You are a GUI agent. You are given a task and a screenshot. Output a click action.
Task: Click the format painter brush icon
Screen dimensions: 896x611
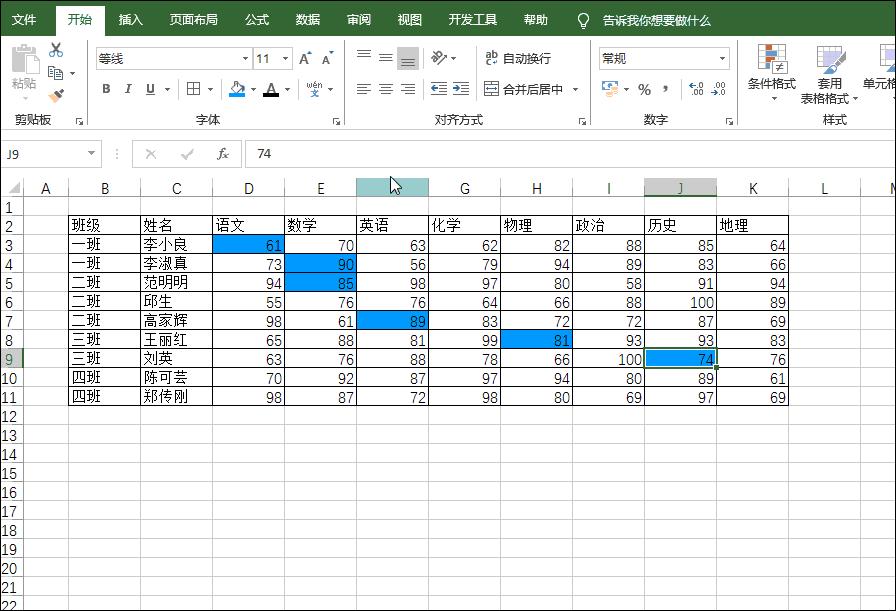tap(56, 92)
